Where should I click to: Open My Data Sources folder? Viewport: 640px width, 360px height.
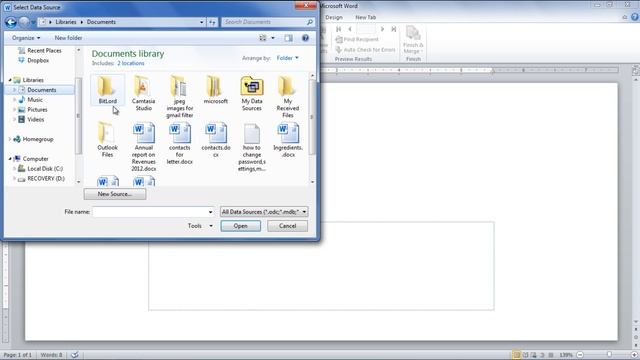click(251, 93)
